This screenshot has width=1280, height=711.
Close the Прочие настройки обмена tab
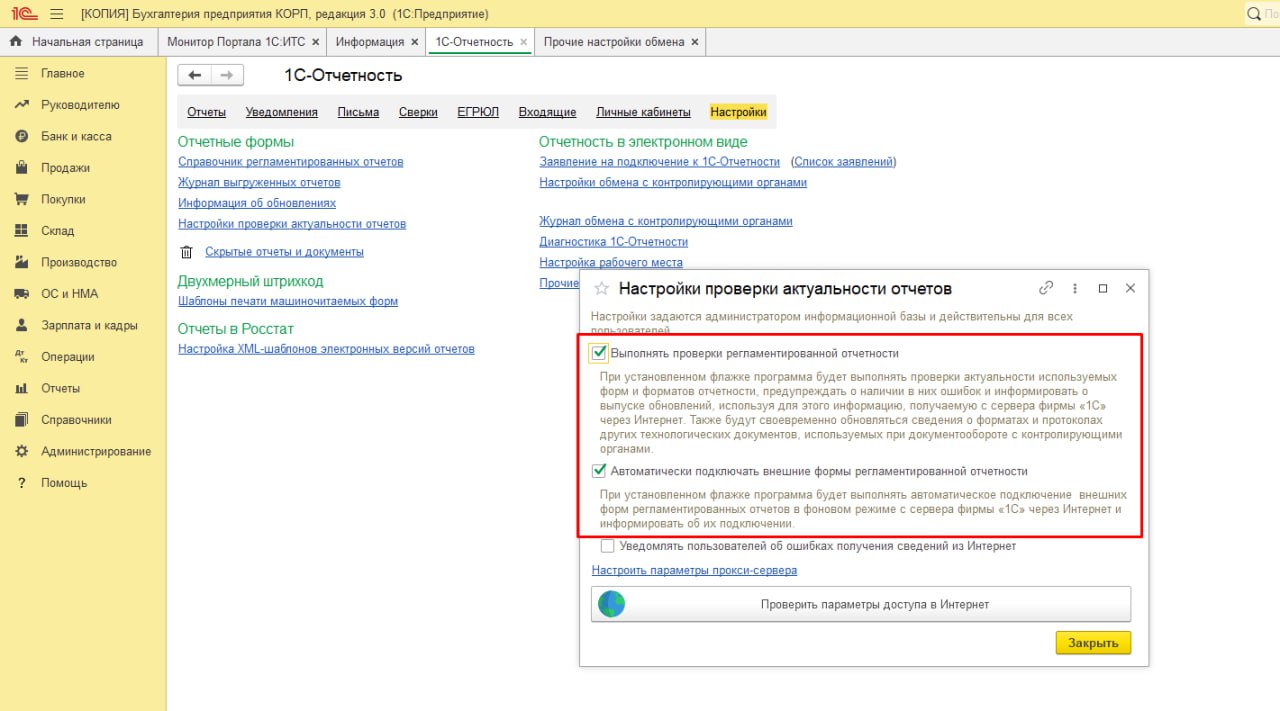point(695,42)
